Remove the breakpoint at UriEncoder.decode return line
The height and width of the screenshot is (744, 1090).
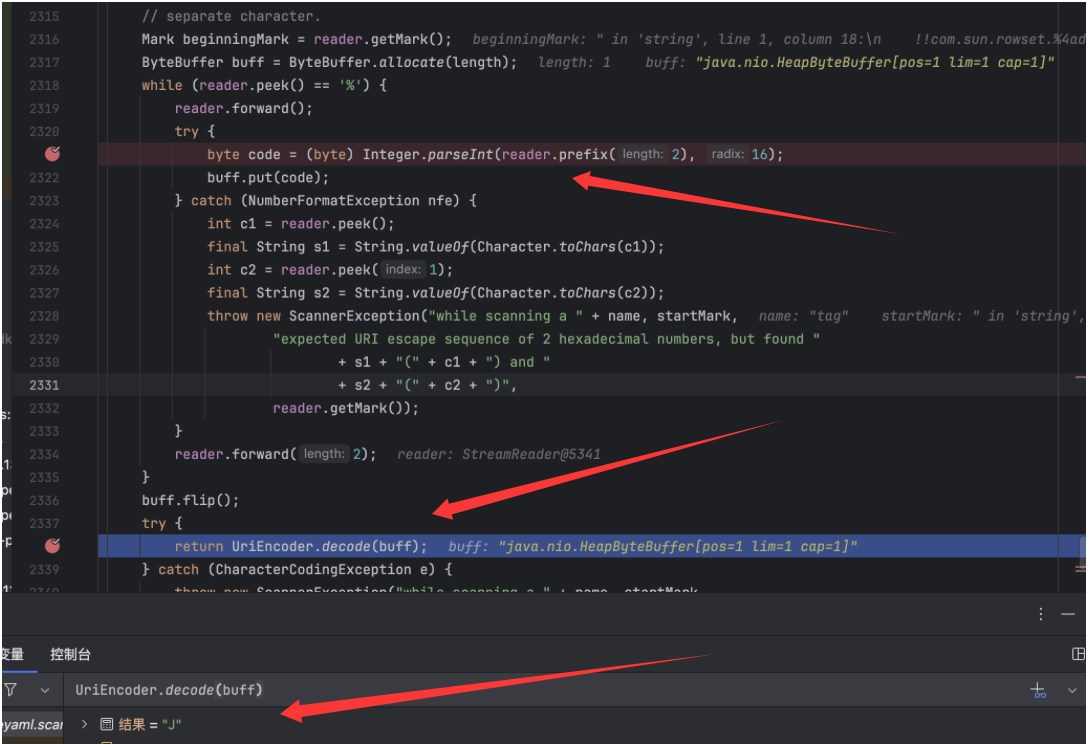pos(53,546)
